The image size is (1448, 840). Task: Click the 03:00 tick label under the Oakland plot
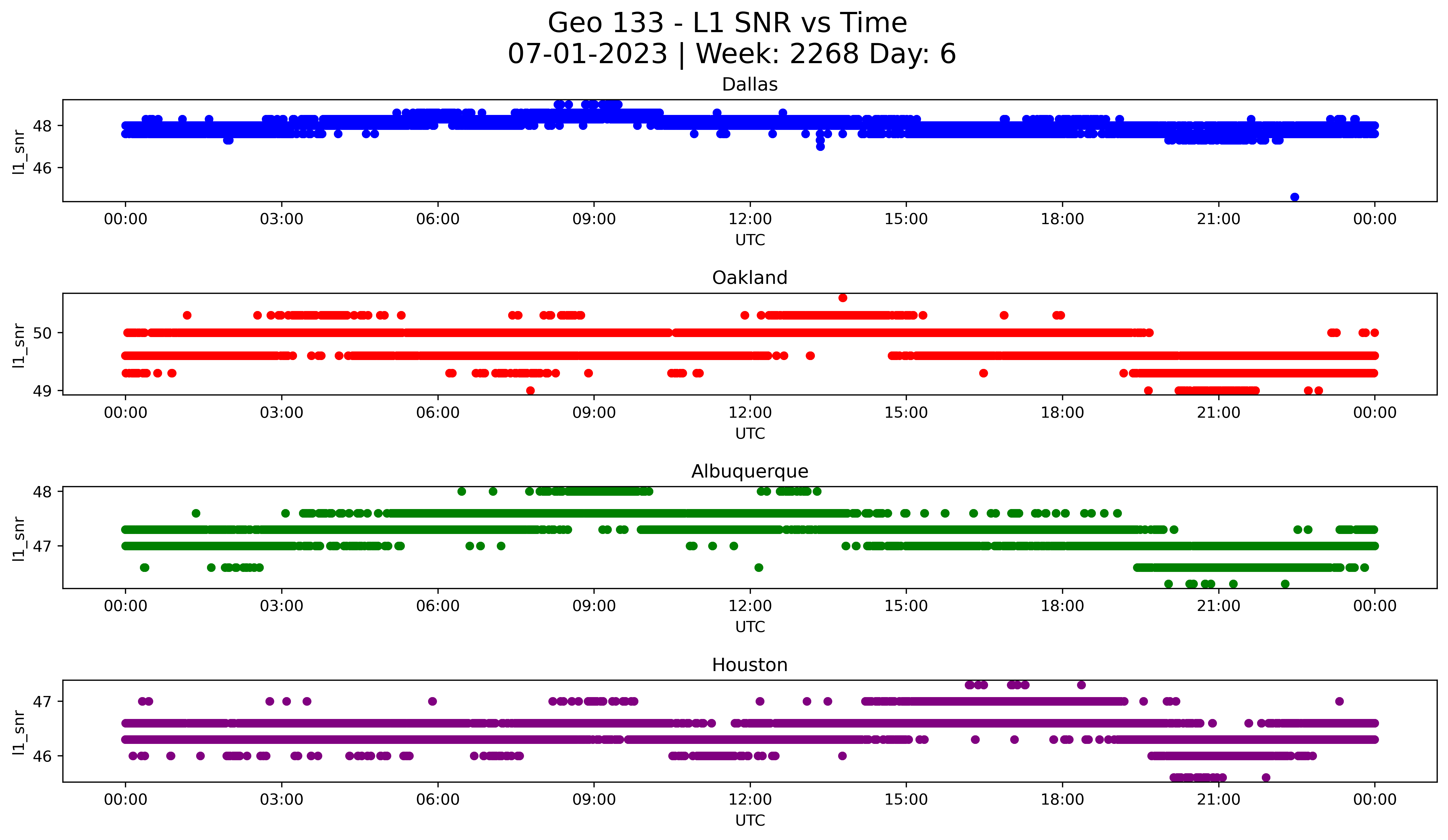tap(282, 413)
